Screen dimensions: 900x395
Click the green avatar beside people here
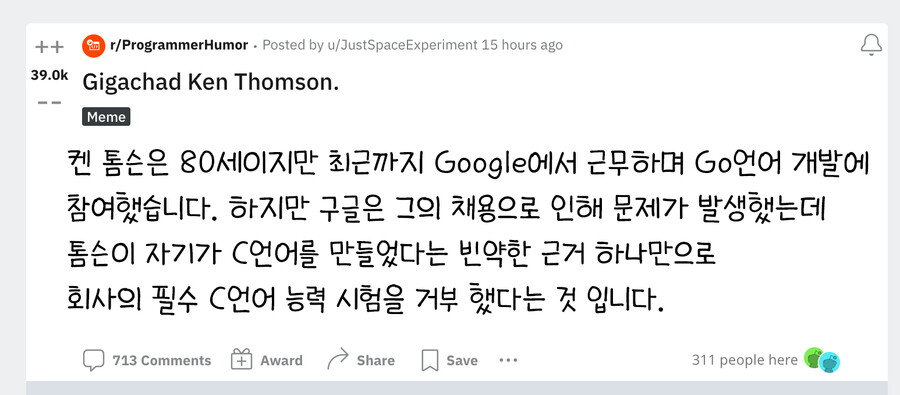(x=813, y=358)
